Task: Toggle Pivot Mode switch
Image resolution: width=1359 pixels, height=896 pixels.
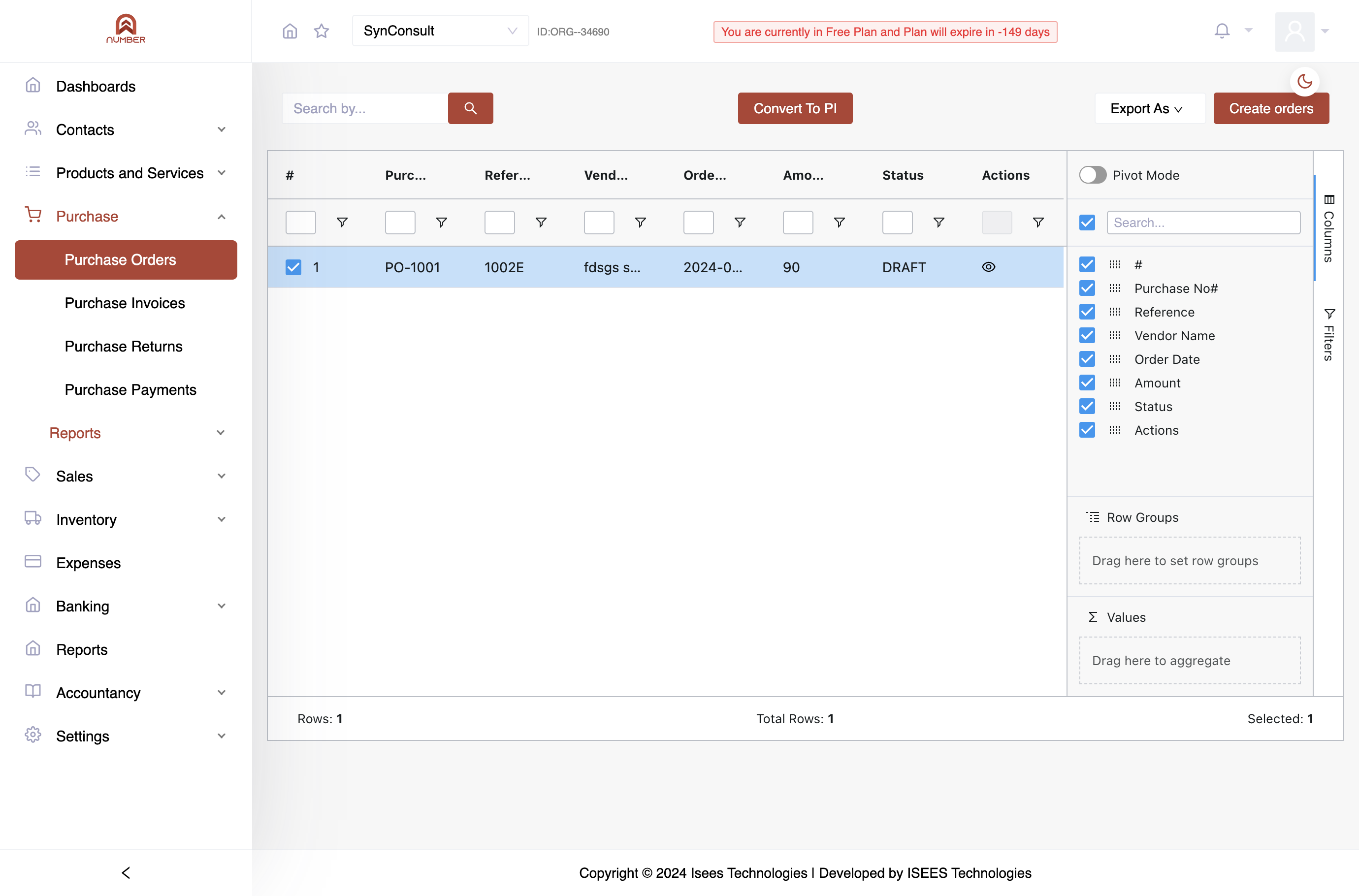Action: (1092, 175)
